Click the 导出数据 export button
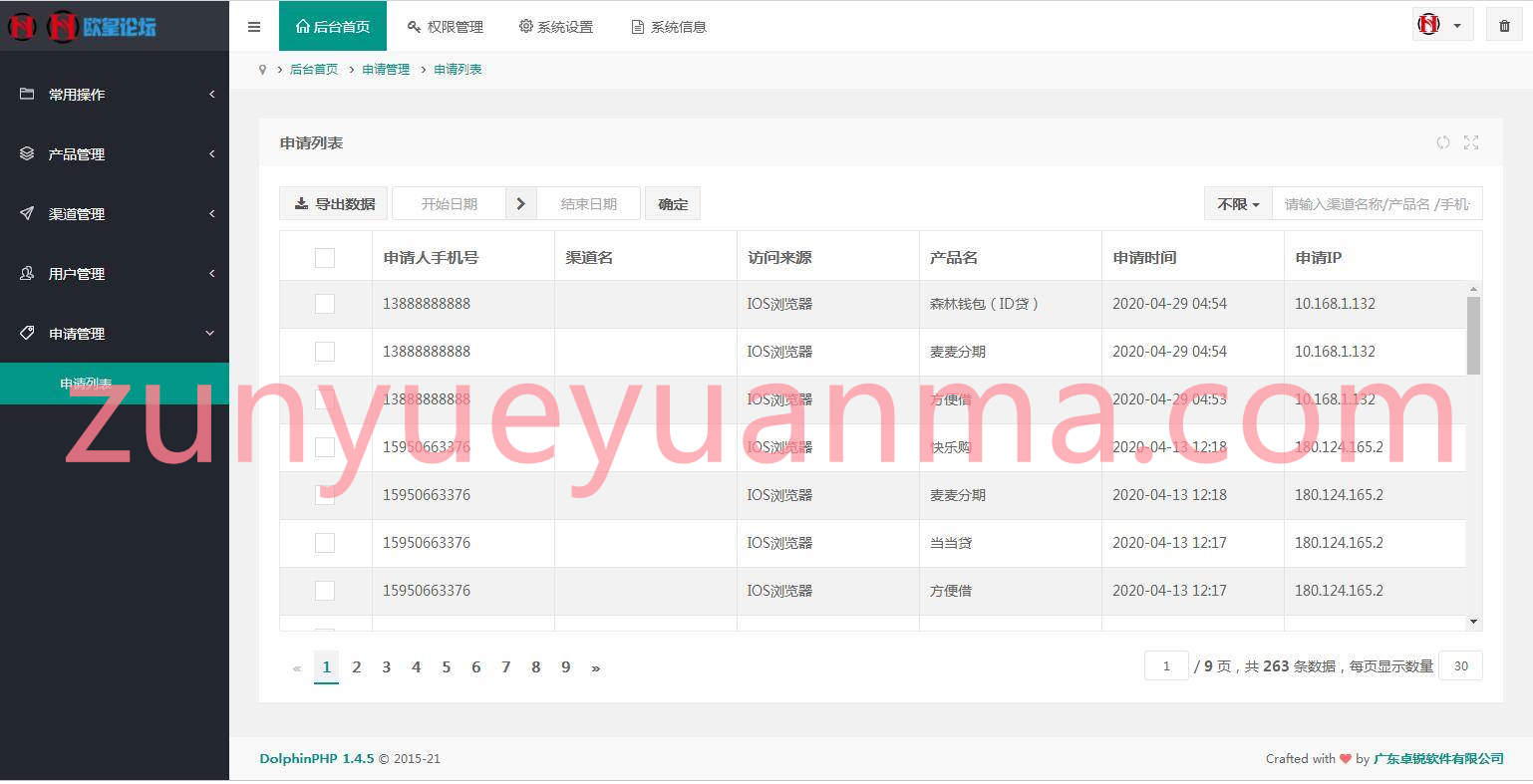The height and width of the screenshot is (784, 1533). tap(335, 203)
